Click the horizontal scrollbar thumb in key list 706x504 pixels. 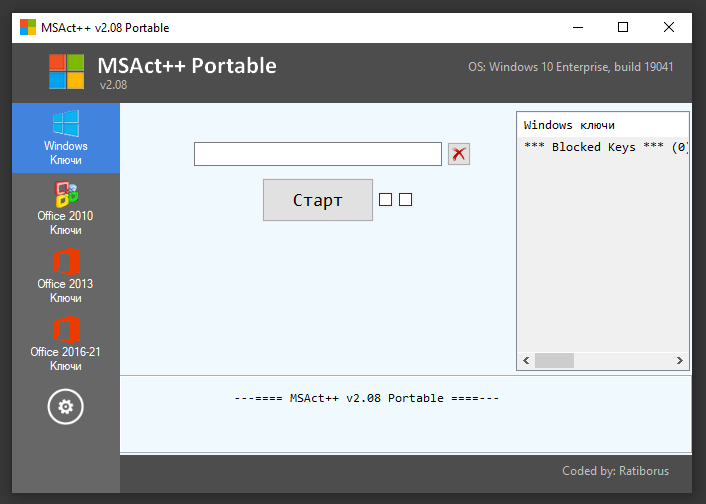[x=554, y=360]
